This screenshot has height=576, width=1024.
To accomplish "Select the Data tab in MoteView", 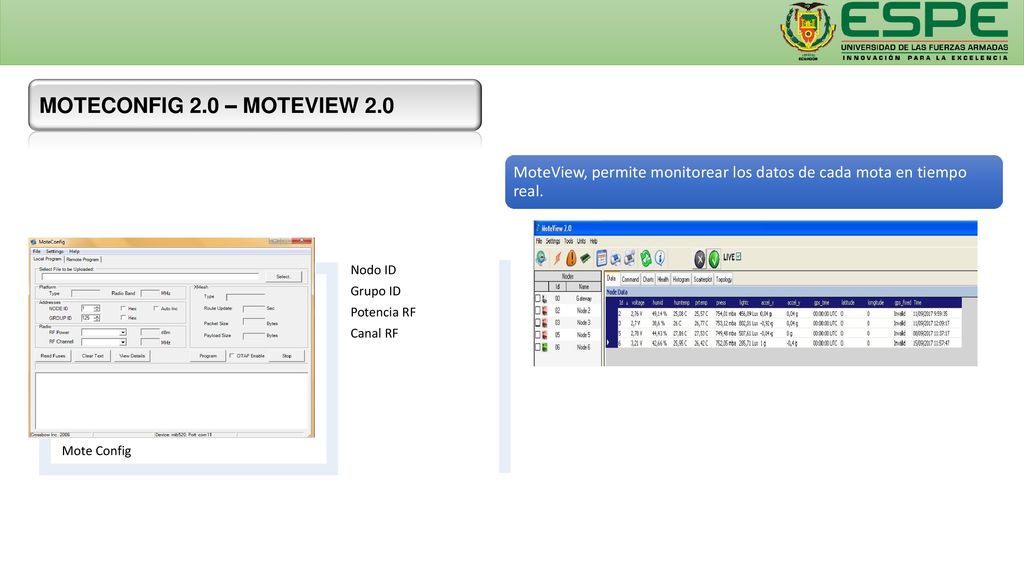I will point(611,279).
